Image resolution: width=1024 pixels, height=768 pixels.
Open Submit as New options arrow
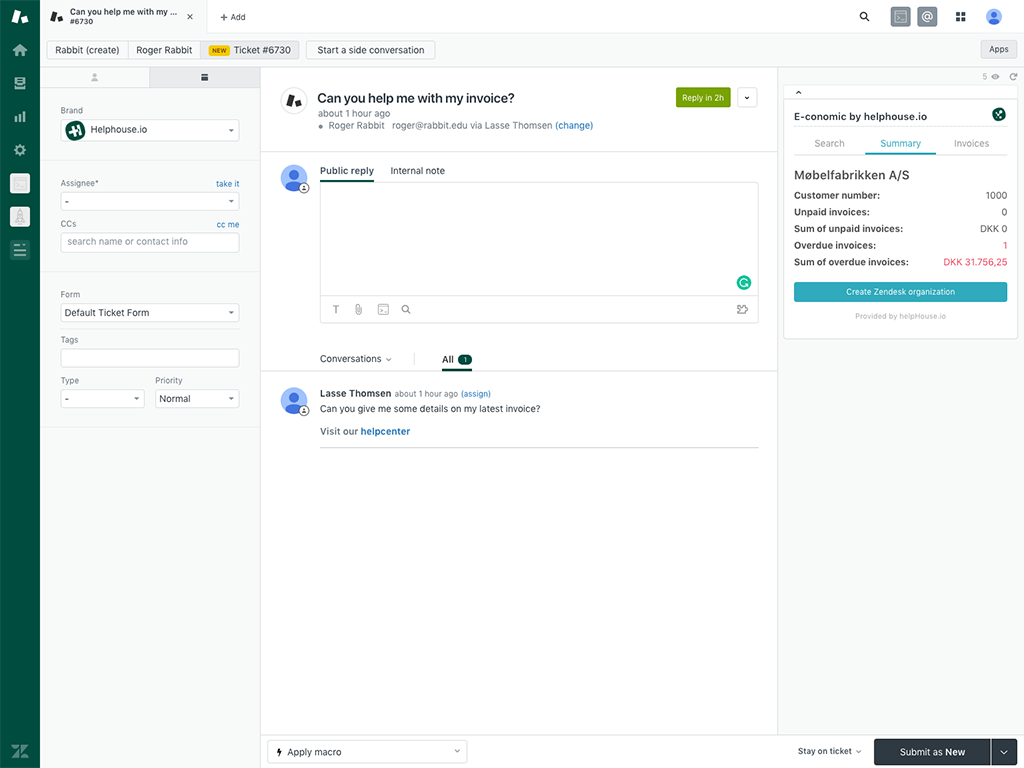pyautogui.click(x=1004, y=752)
